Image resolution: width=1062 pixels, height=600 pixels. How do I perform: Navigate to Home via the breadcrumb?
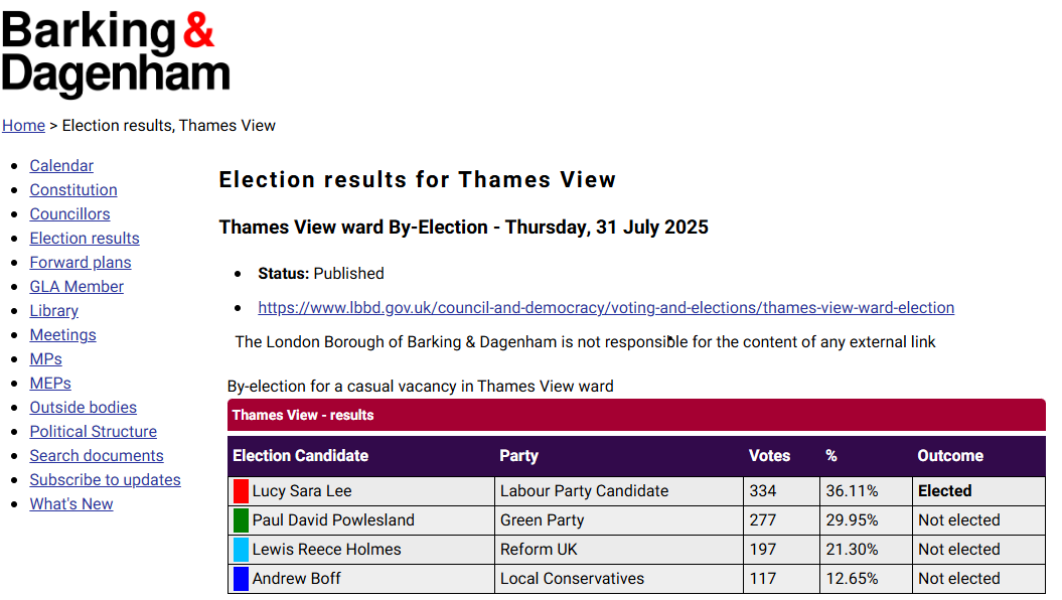(23, 125)
